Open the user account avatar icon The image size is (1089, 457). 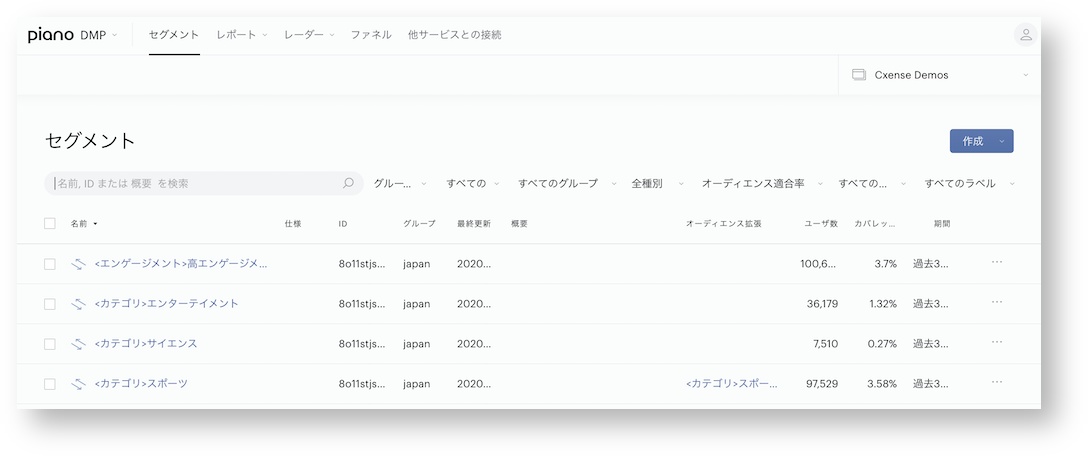coord(1025,35)
